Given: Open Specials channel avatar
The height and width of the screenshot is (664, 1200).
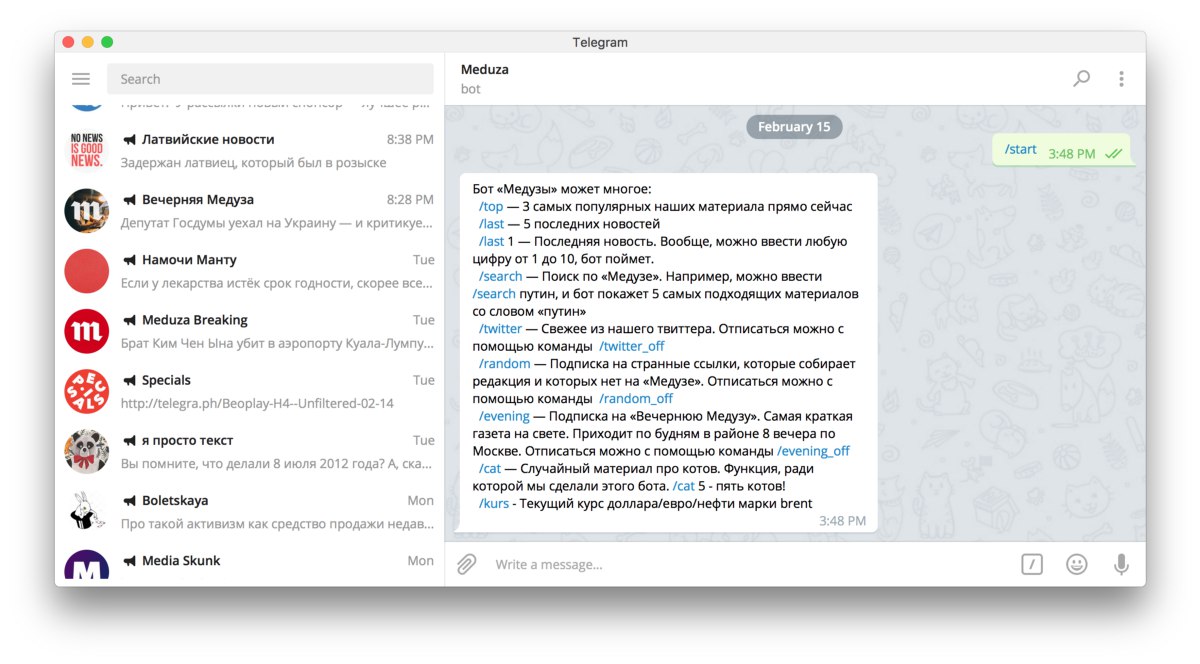Looking at the screenshot, I should click(87, 391).
